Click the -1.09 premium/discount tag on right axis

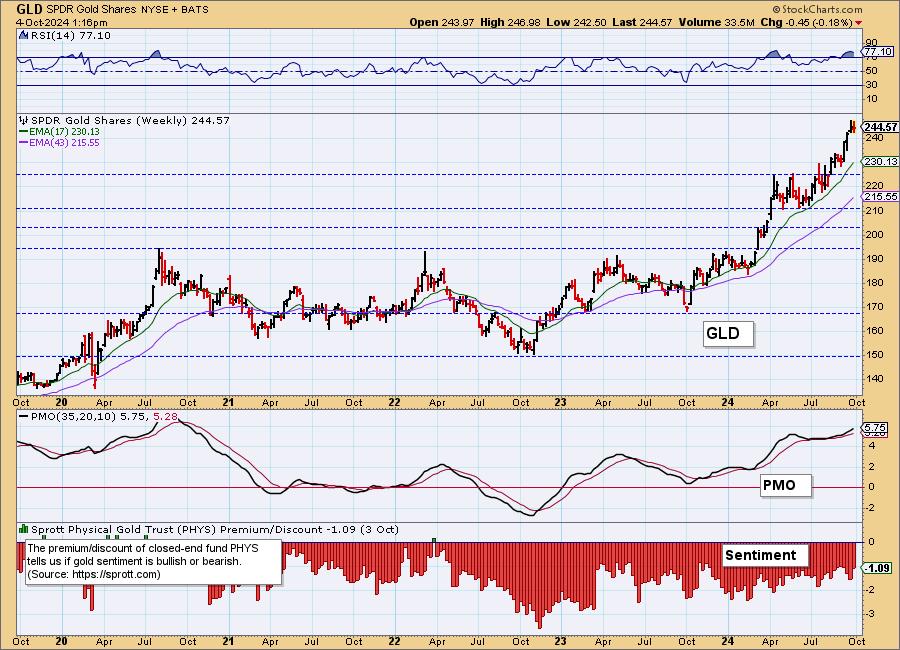coord(878,568)
